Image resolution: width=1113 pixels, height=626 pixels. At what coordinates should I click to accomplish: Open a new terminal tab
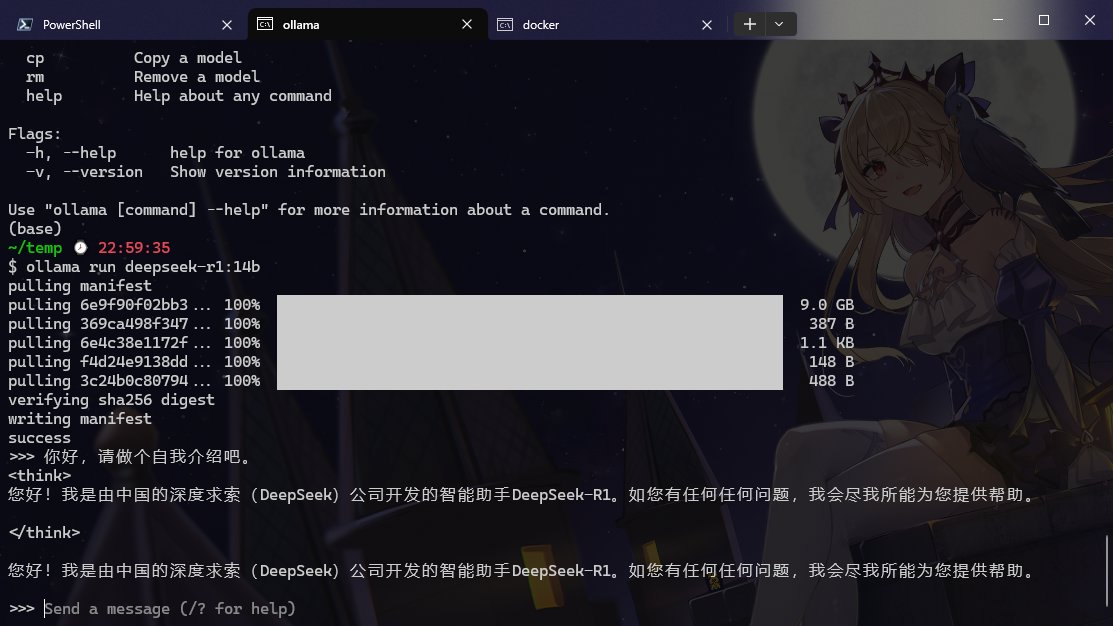(x=750, y=24)
